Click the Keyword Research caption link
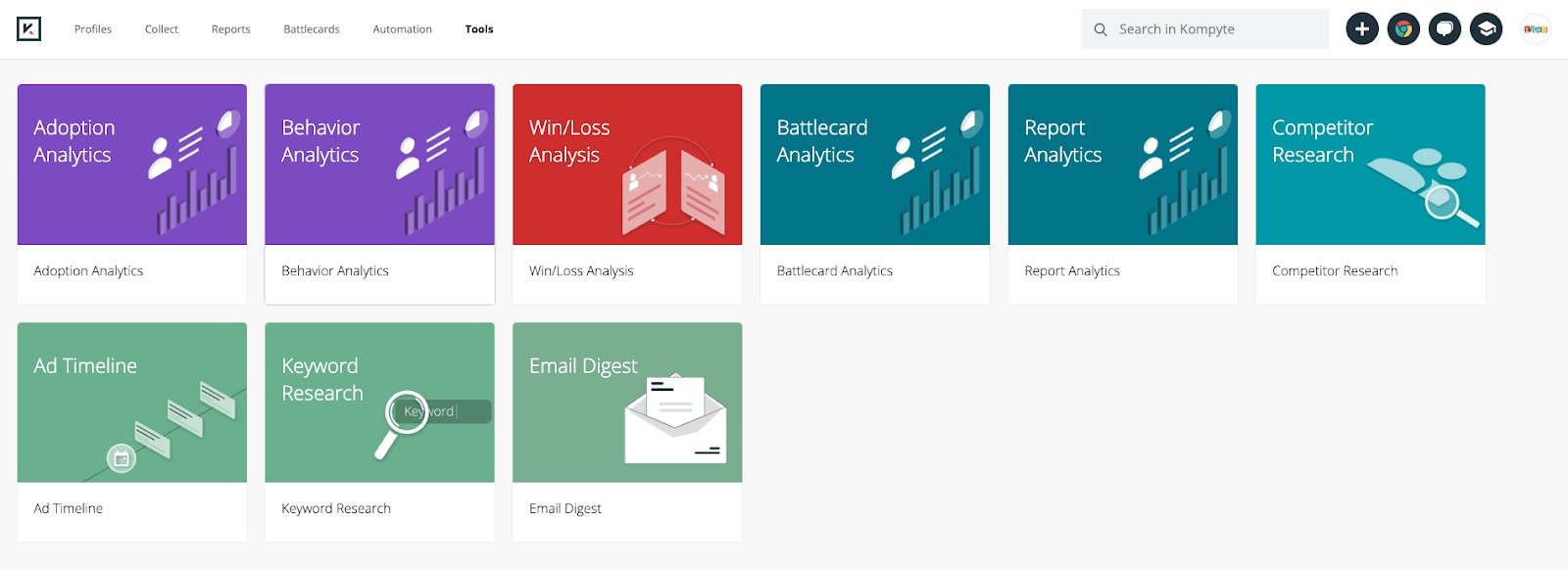The width and height of the screenshot is (1568, 570). click(x=336, y=508)
